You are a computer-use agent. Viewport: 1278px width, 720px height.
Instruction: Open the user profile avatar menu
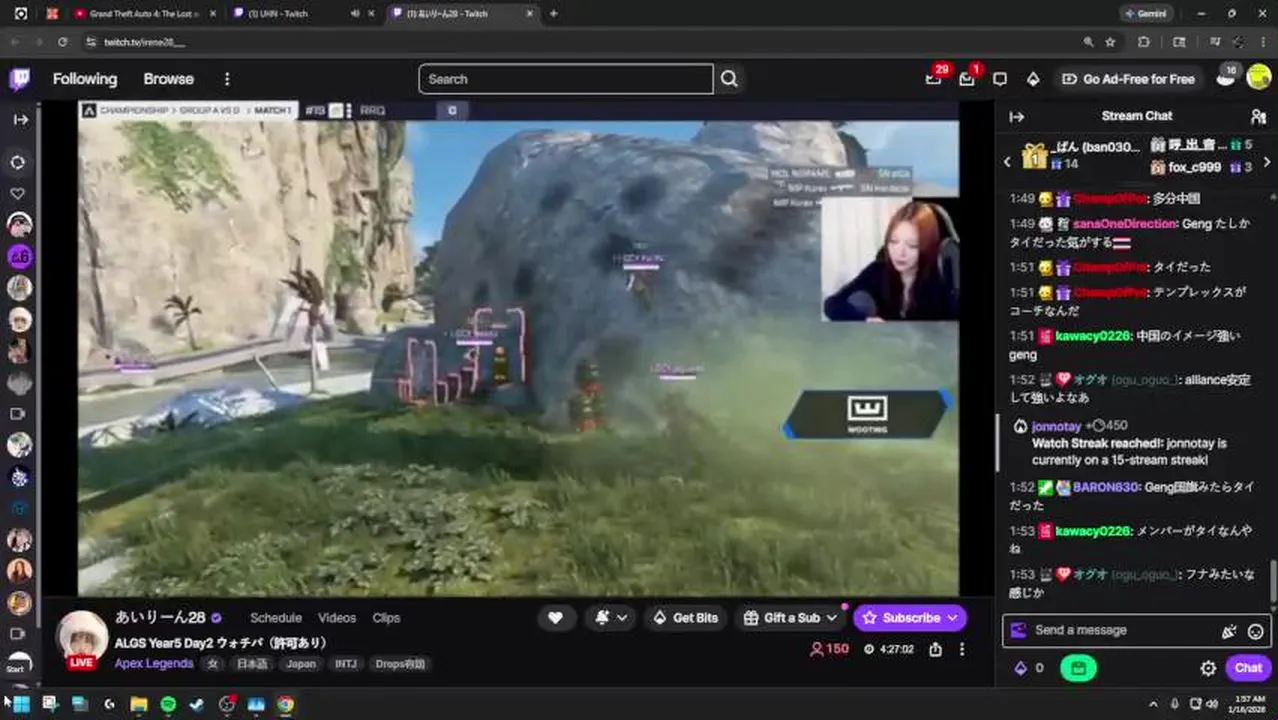[1258, 78]
